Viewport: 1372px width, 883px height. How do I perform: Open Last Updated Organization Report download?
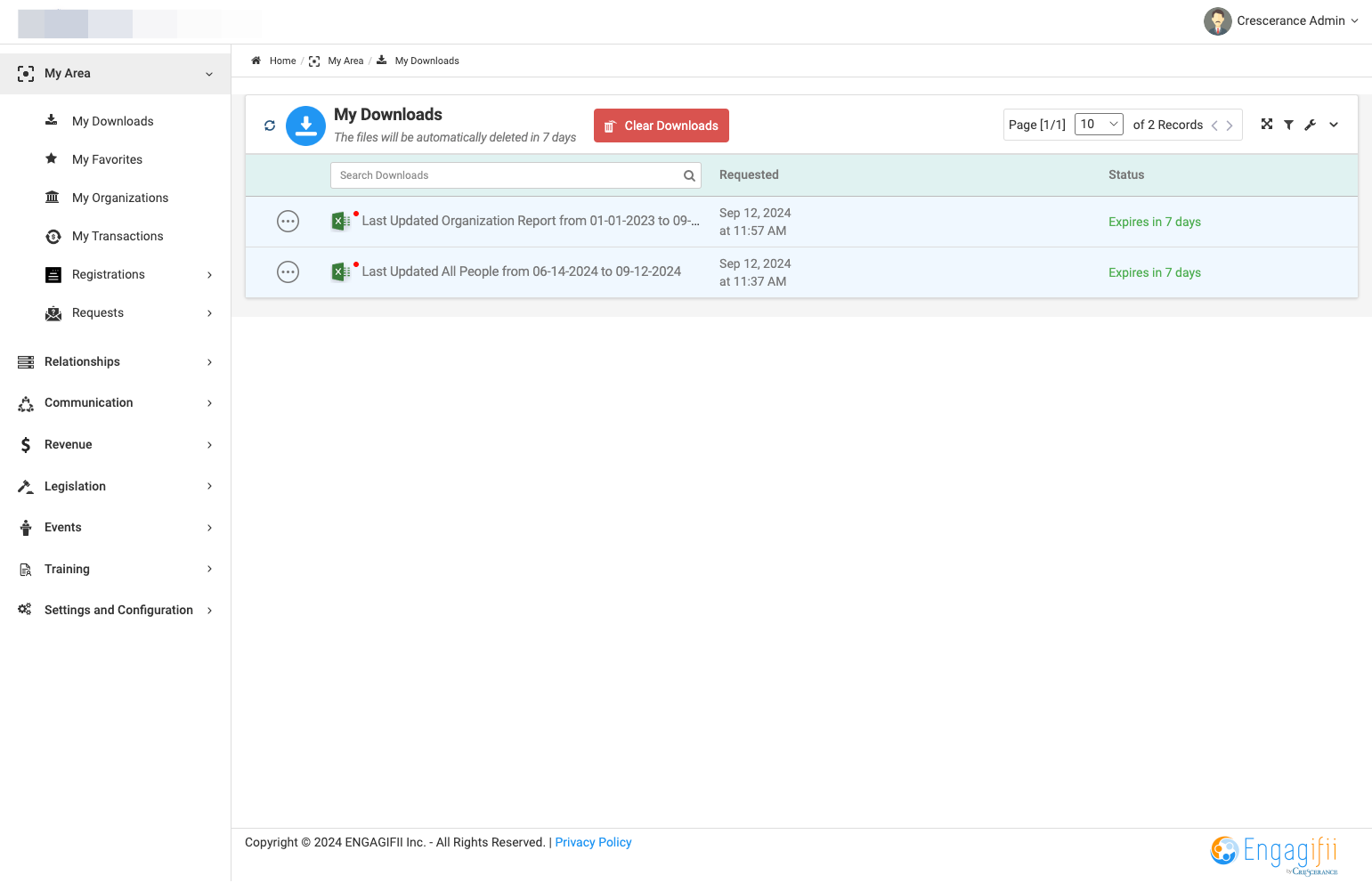[531, 222]
